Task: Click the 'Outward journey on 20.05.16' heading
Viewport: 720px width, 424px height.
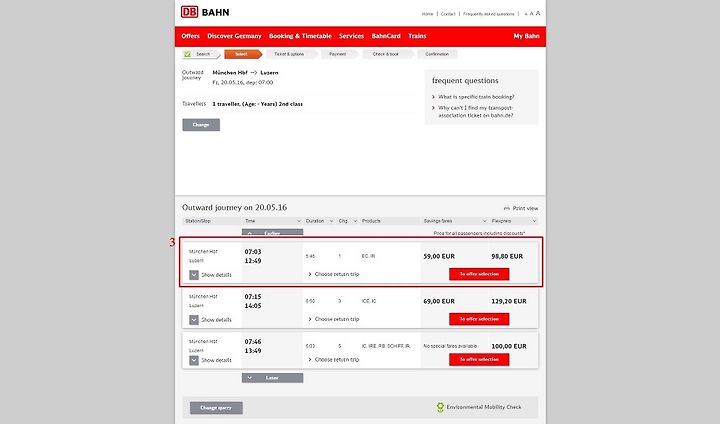Action: 234,208
